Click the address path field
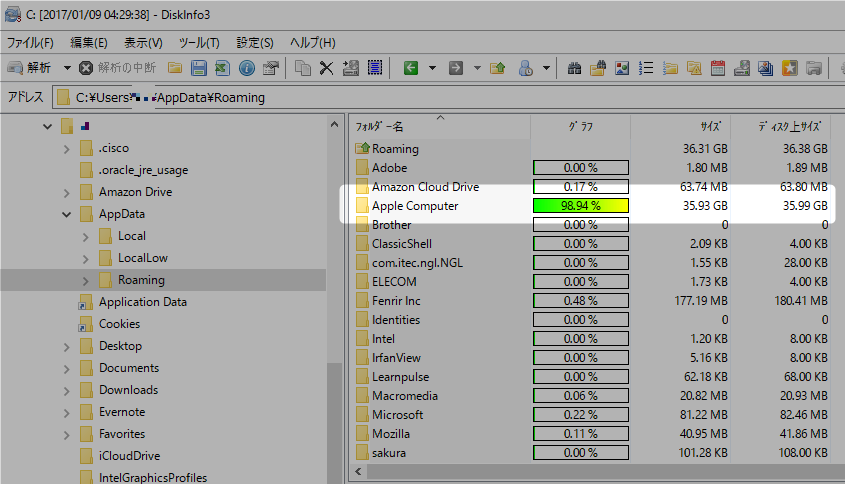 [x=447, y=98]
